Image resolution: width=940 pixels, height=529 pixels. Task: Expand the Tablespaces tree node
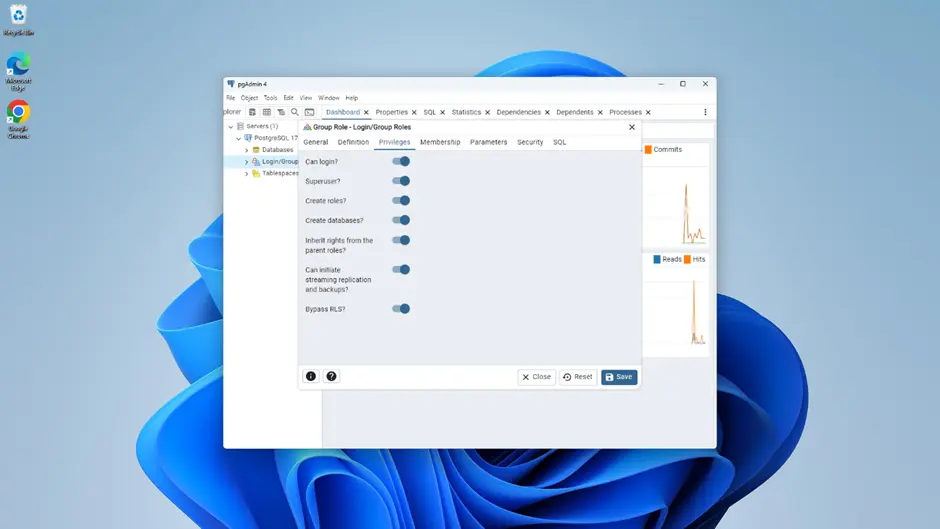tap(247, 174)
